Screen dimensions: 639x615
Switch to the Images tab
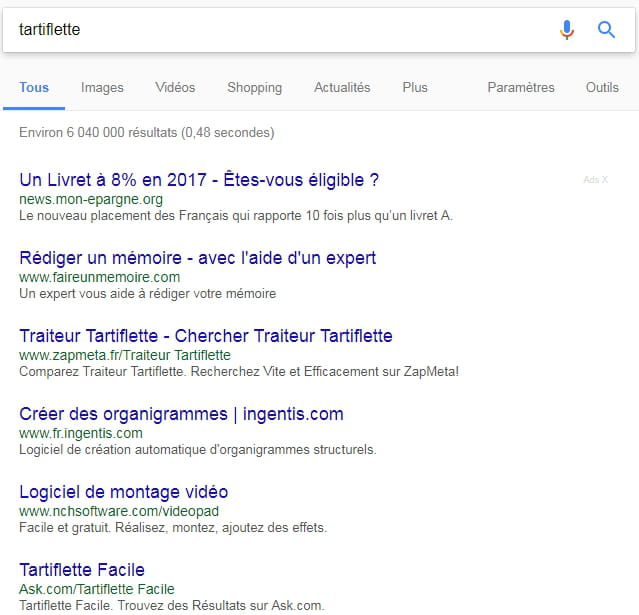[102, 88]
